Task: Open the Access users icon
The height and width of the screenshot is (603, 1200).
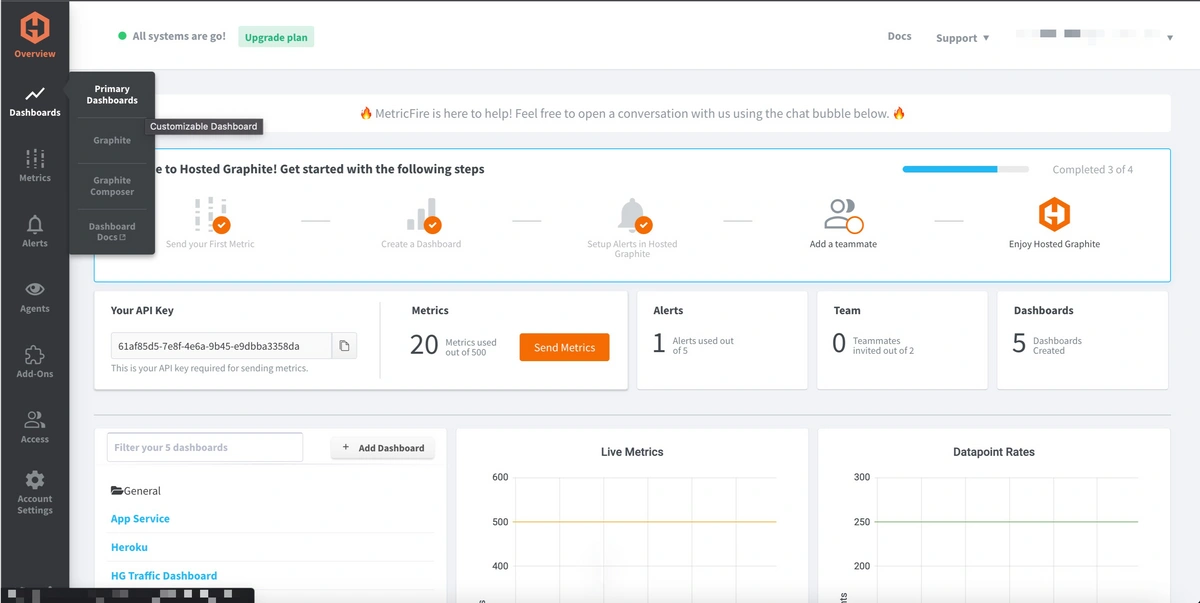Action: pyautogui.click(x=35, y=420)
